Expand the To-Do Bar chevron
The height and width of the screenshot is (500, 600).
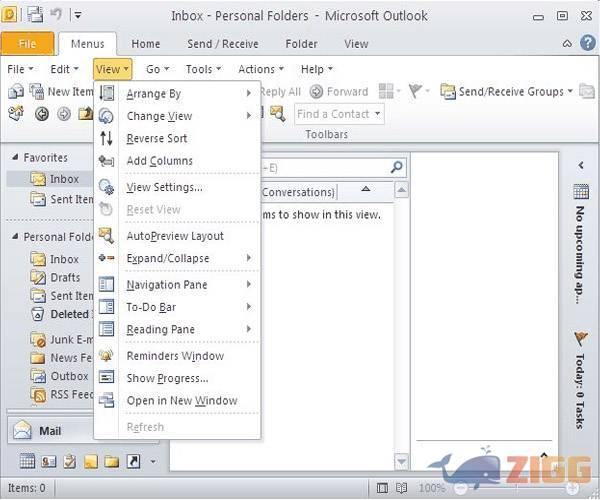[580, 165]
